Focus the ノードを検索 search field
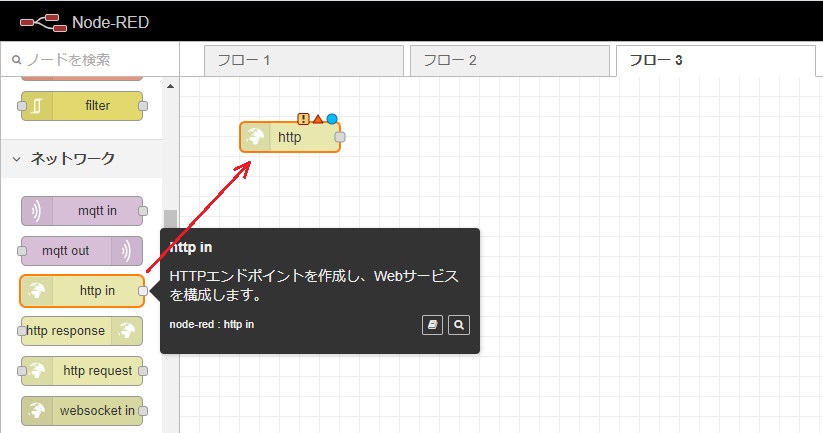 pyautogui.click(x=90, y=59)
